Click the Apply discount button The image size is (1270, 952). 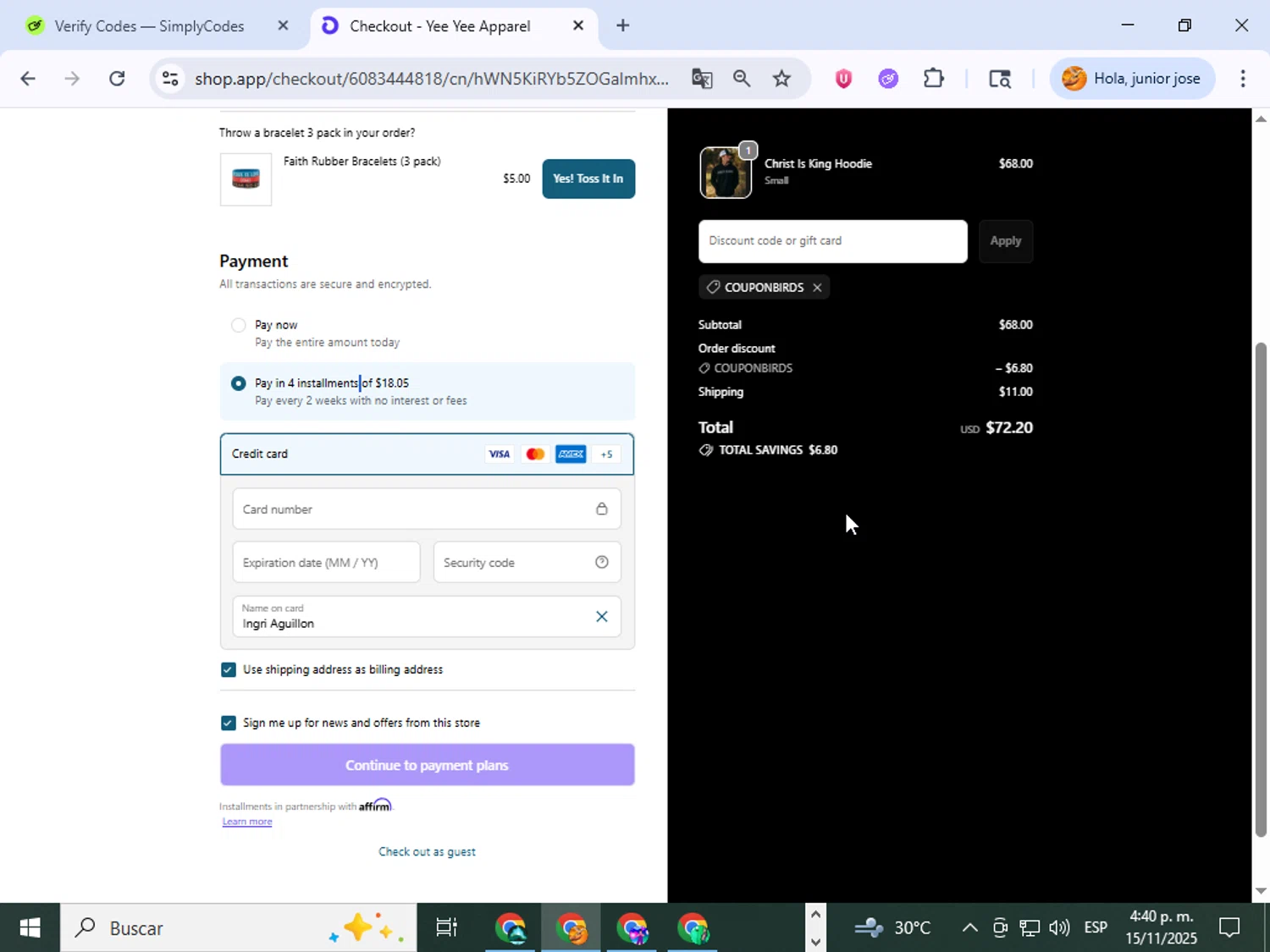1006,241
